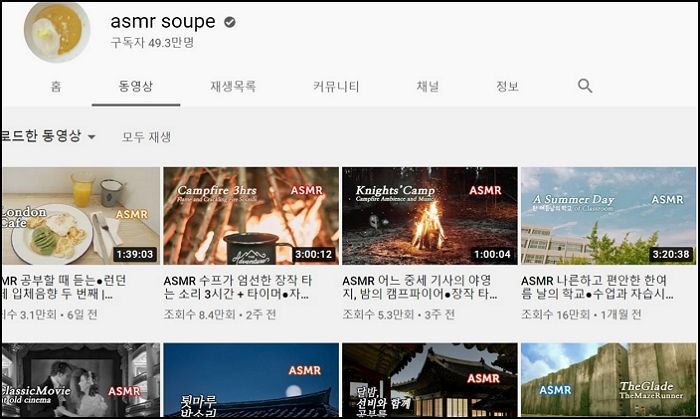Open the 달밤, 선비와 함께 thumbnail
Image resolution: width=700 pixels, height=419 pixels.
click(430, 380)
